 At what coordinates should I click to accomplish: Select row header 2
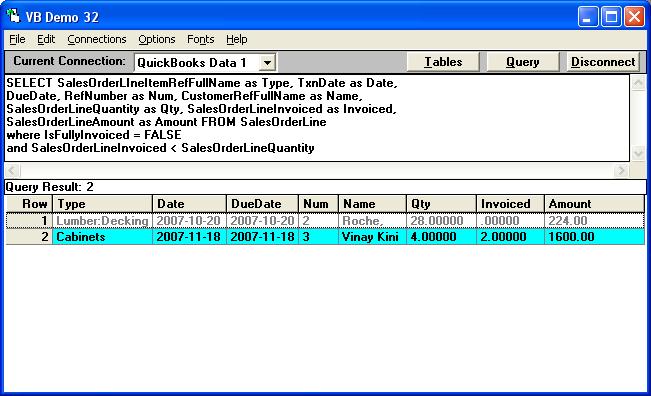(x=29, y=237)
